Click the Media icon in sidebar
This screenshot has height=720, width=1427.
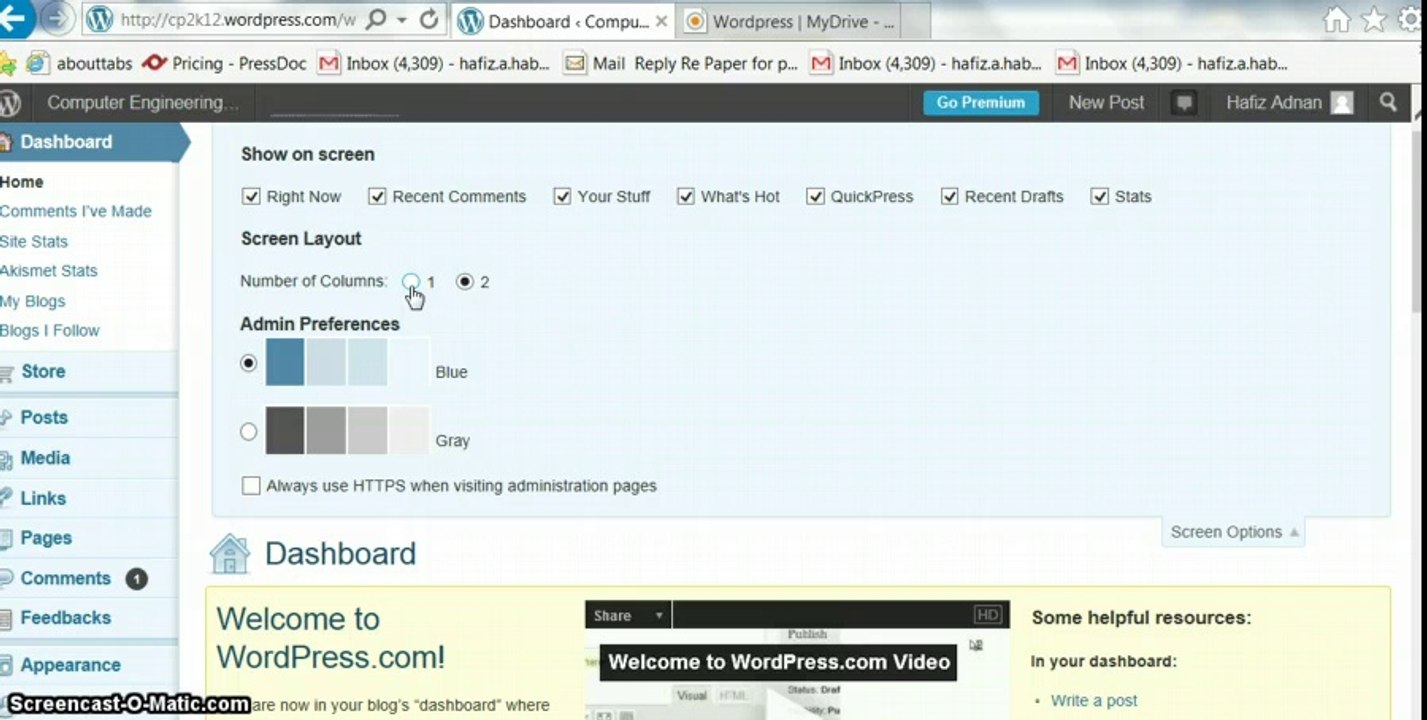coord(6,458)
